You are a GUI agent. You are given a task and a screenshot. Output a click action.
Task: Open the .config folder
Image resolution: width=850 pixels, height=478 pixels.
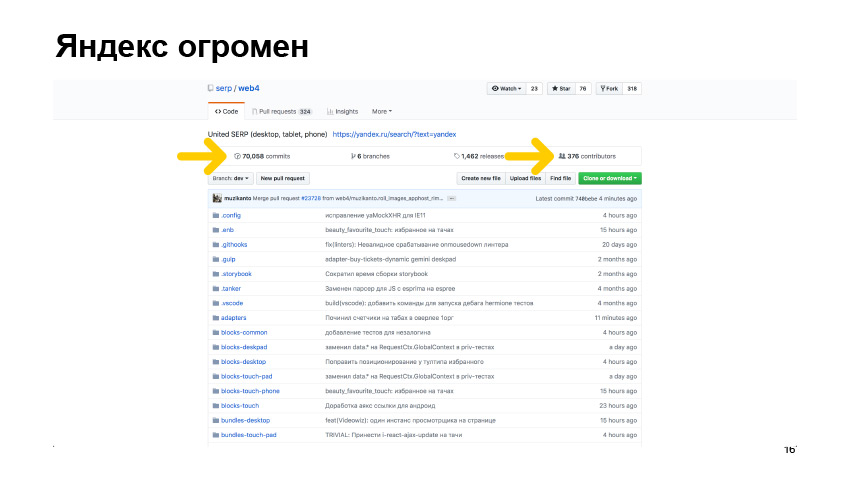pyautogui.click(x=231, y=215)
